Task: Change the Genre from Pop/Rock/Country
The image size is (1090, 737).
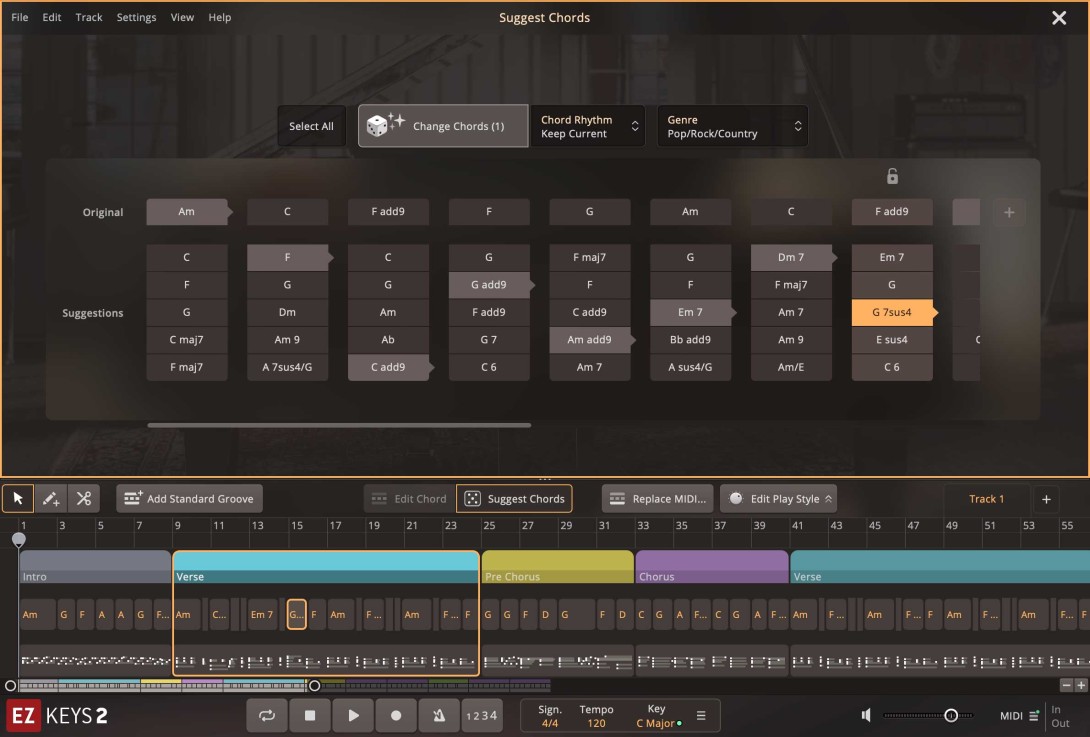Action: tap(732, 125)
